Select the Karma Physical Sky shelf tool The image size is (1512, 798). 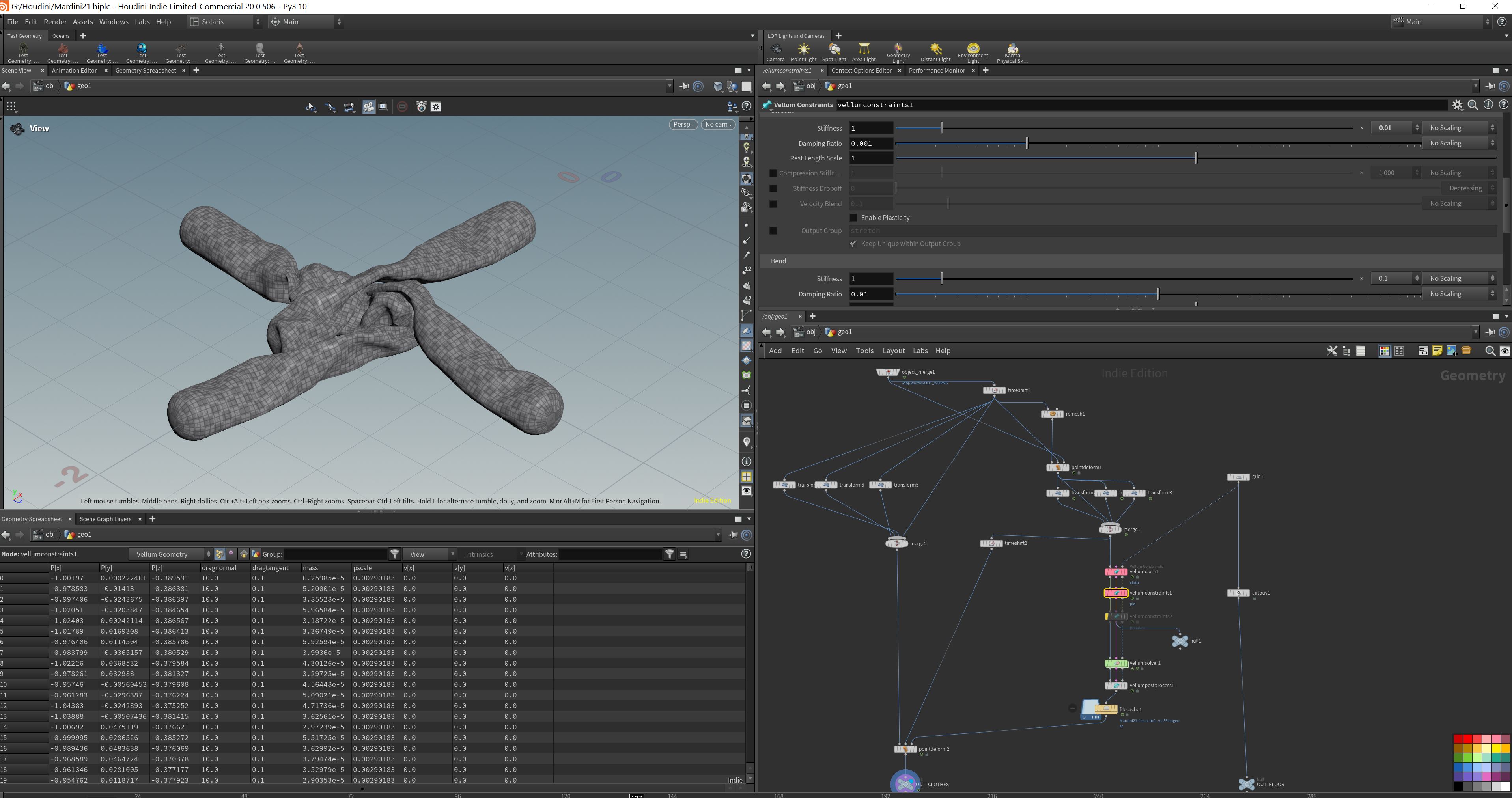coord(1012,53)
